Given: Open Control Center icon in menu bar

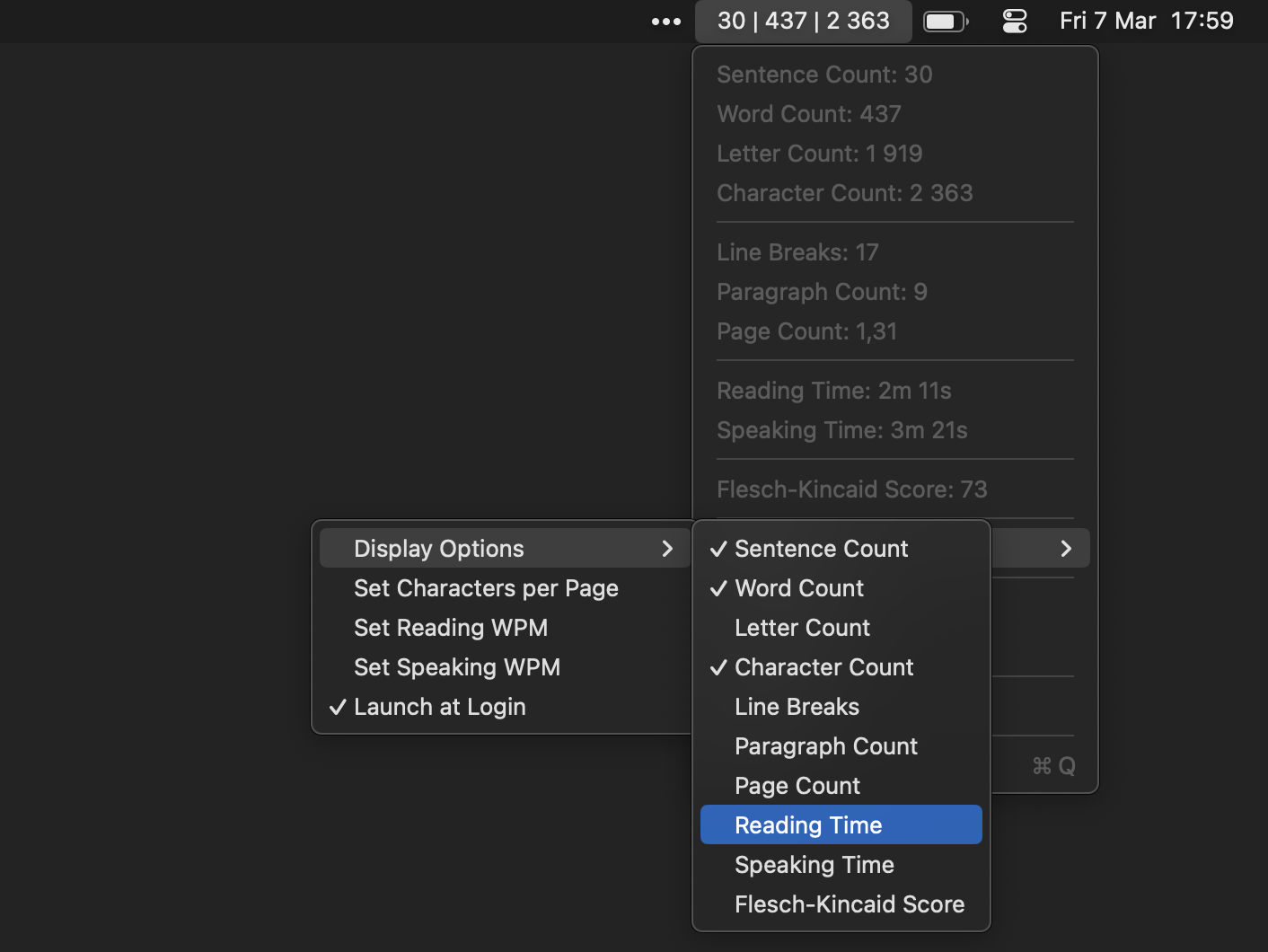Looking at the screenshot, I should click(x=1015, y=22).
